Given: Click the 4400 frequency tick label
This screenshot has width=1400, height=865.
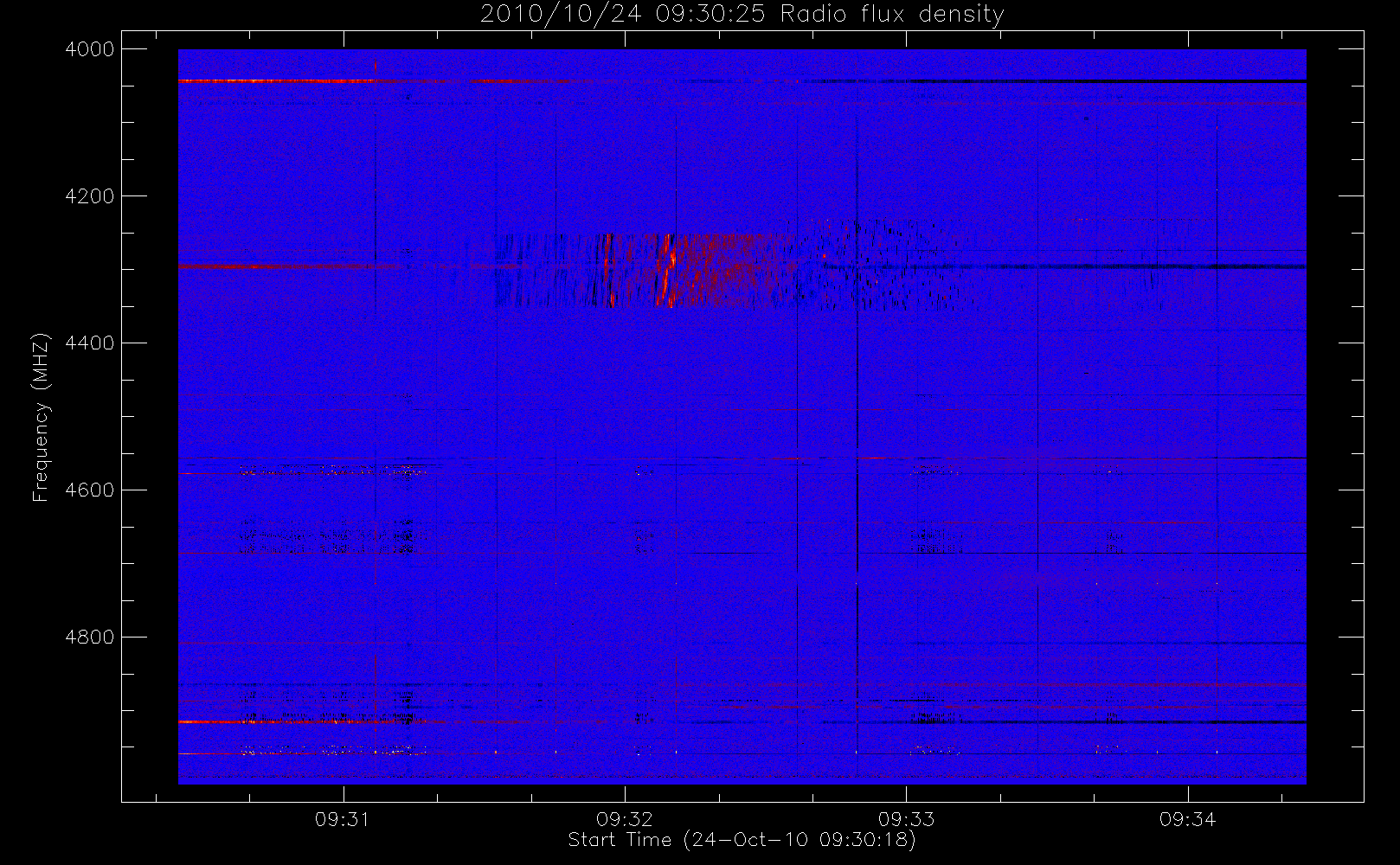Looking at the screenshot, I should (90, 343).
